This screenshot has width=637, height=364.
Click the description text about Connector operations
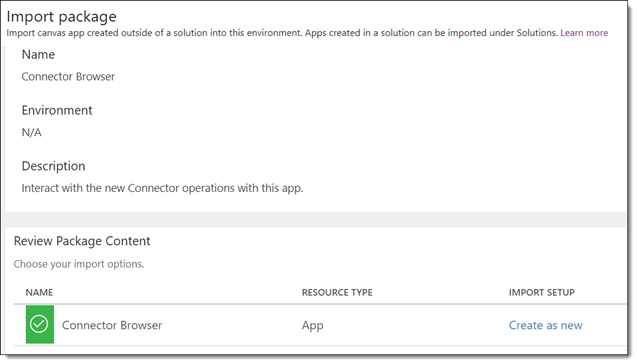click(162, 188)
